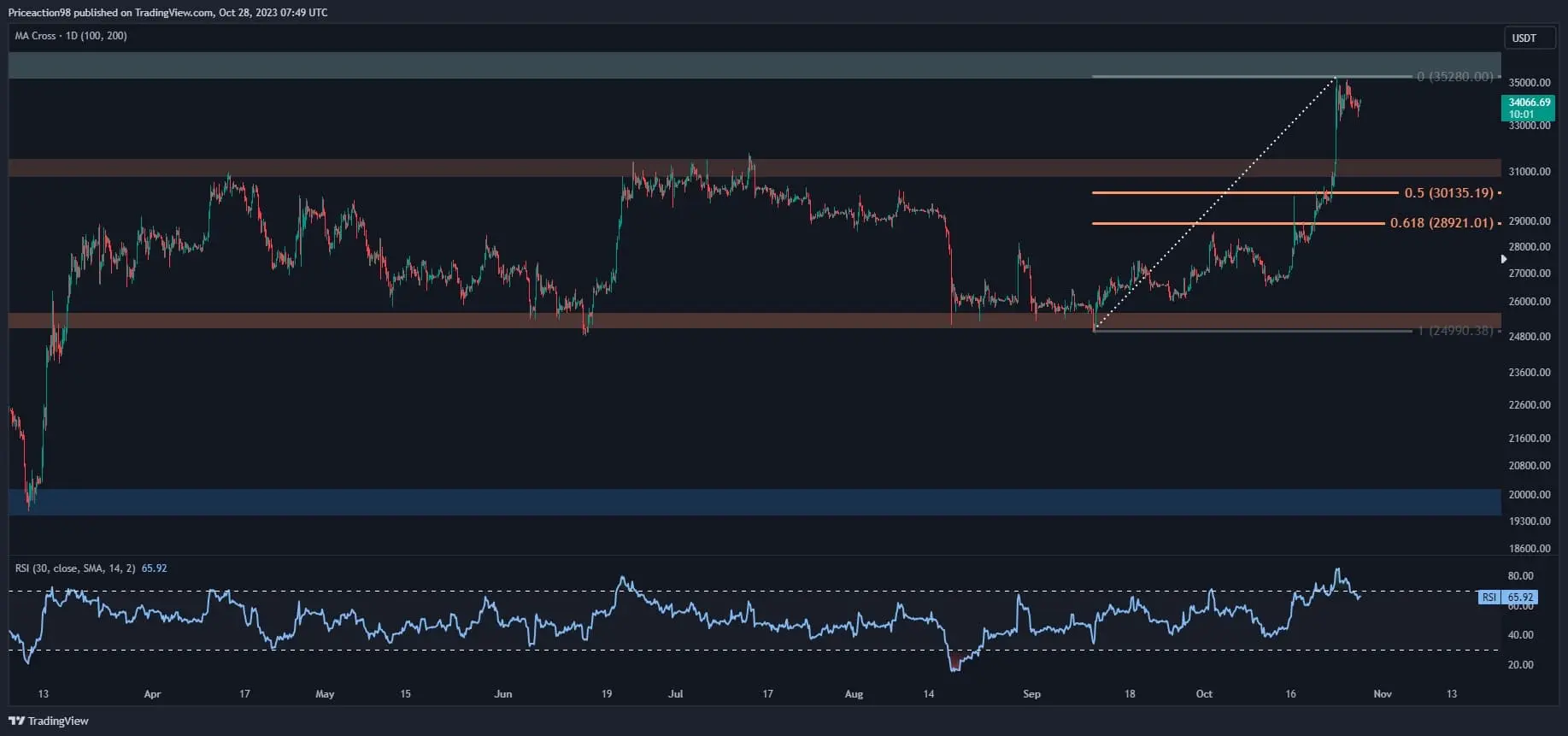
Task: Click the Apr label on time axis
Action: pyautogui.click(x=152, y=694)
